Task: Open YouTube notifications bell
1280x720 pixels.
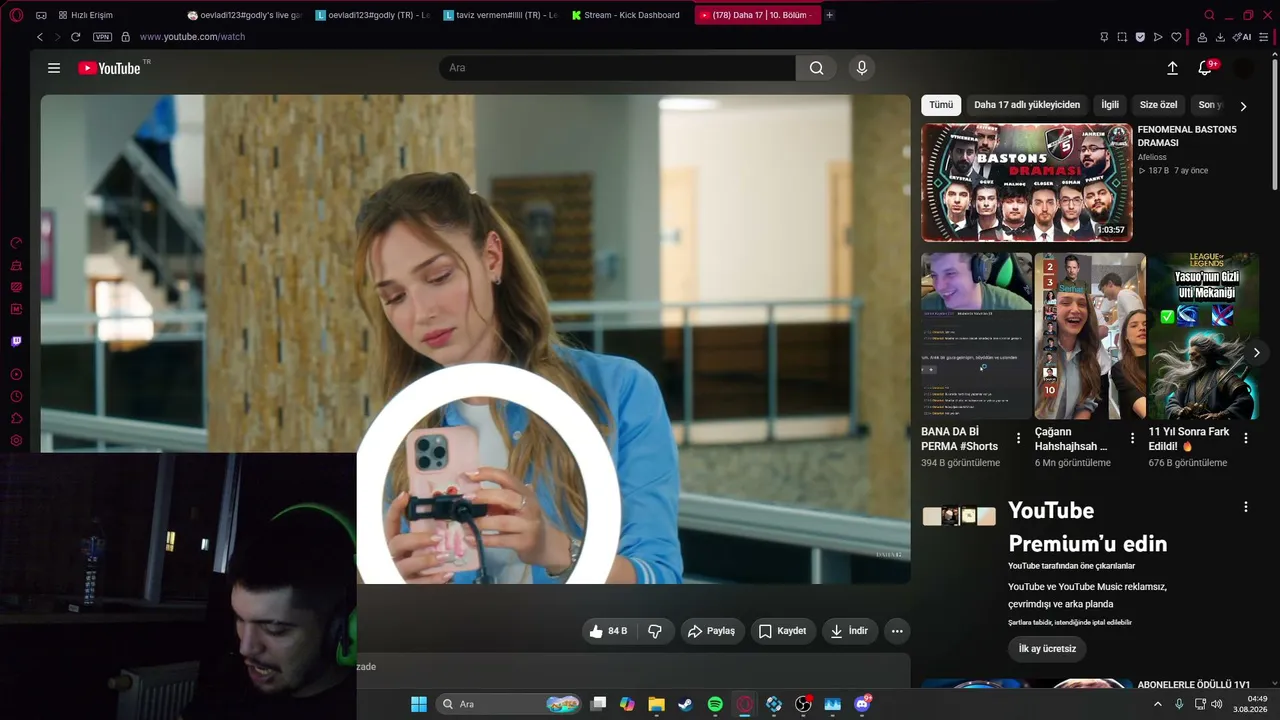Action: [1205, 68]
